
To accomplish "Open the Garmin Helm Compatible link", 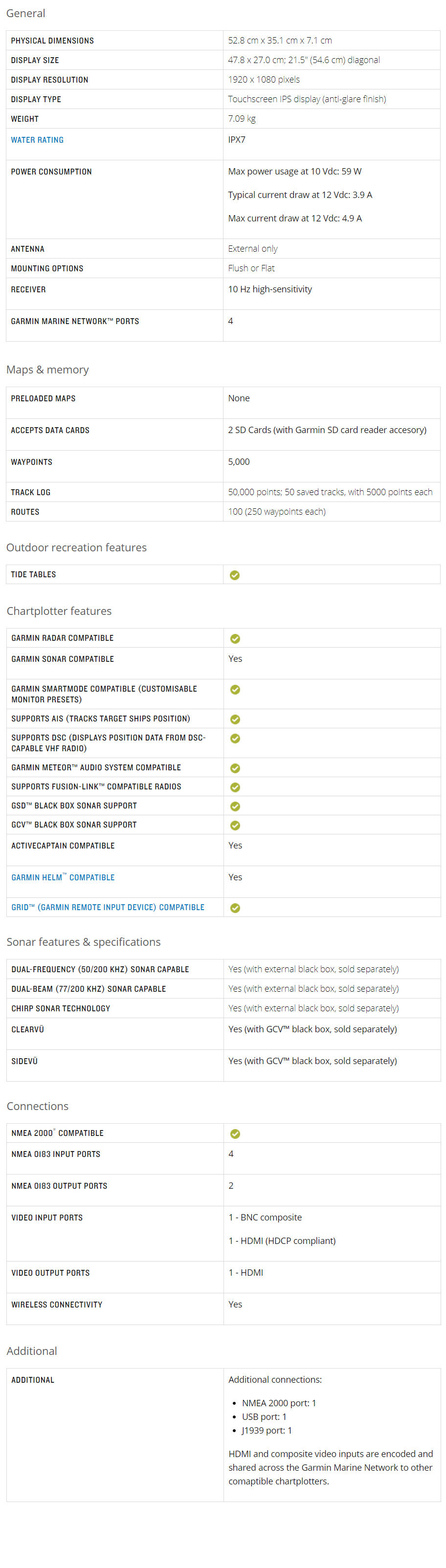I will pyautogui.click(x=63, y=877).
